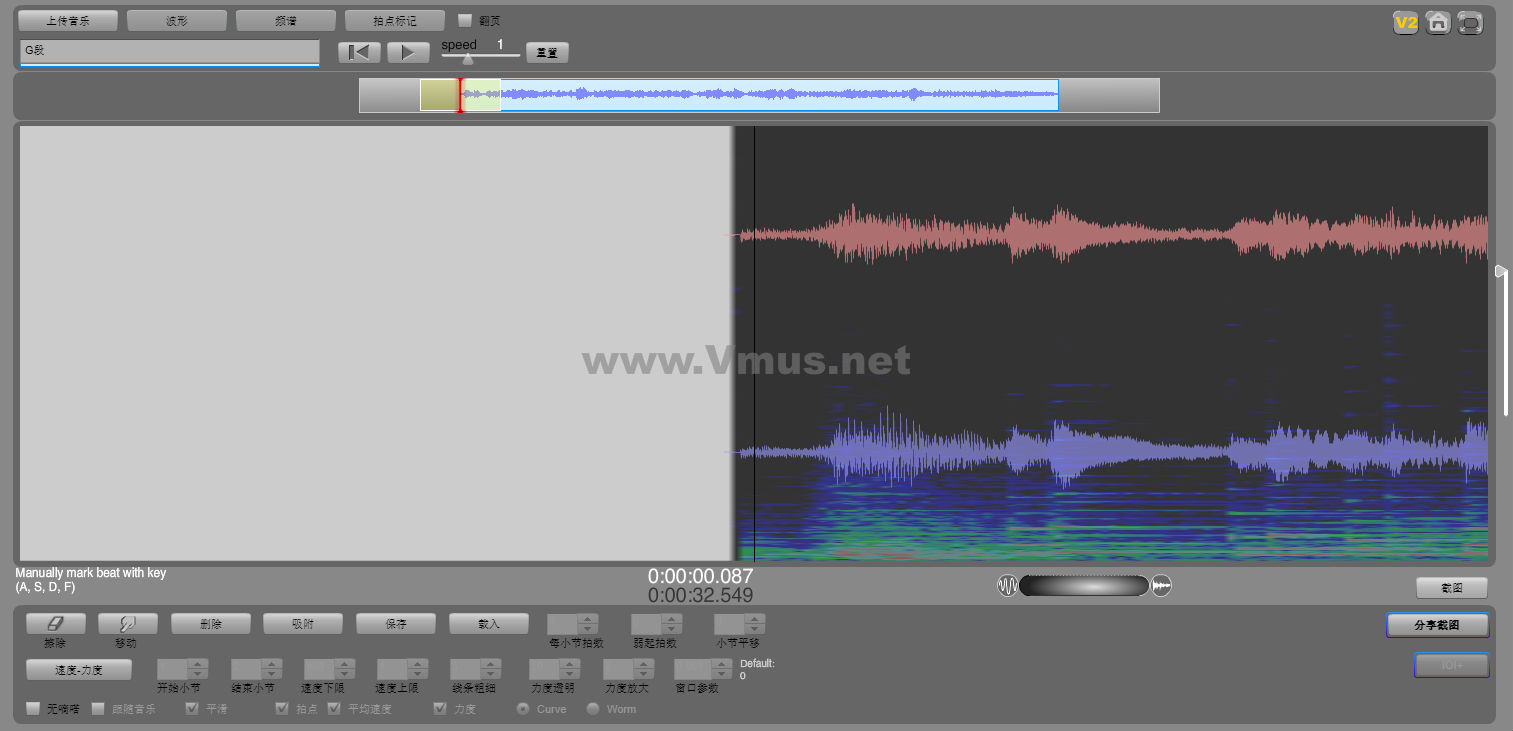Decrease 开始小节 using stepper down arrow
1513x731 pixels.
tap(198, 674)
